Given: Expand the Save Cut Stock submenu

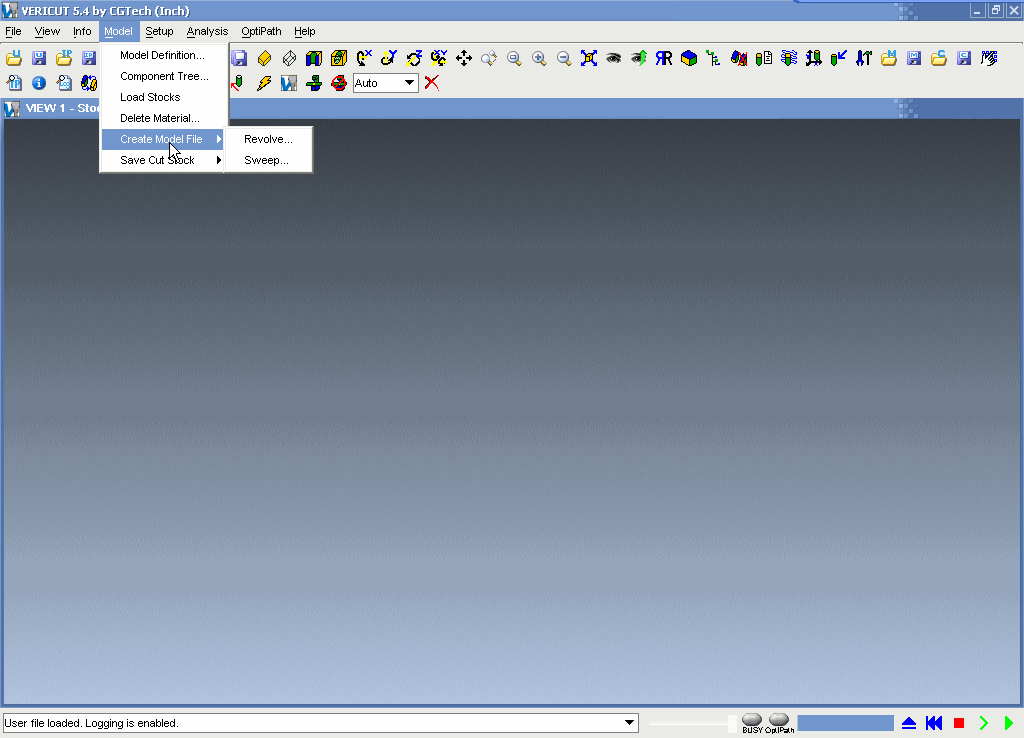Looking at the screenshot, I should [x=163, y=160].
